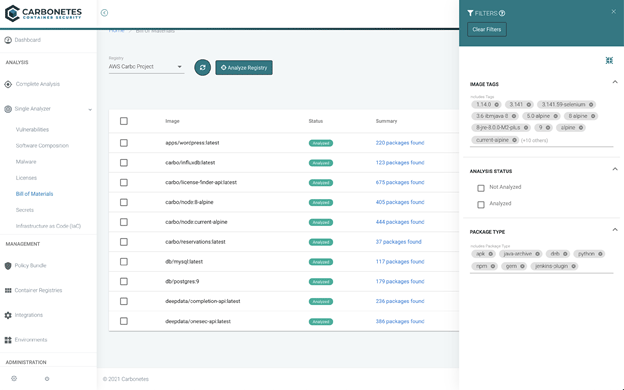This screenshot has width=624, height=390.
Task: Open the Malware analyzer page
Action: (26, 162)
